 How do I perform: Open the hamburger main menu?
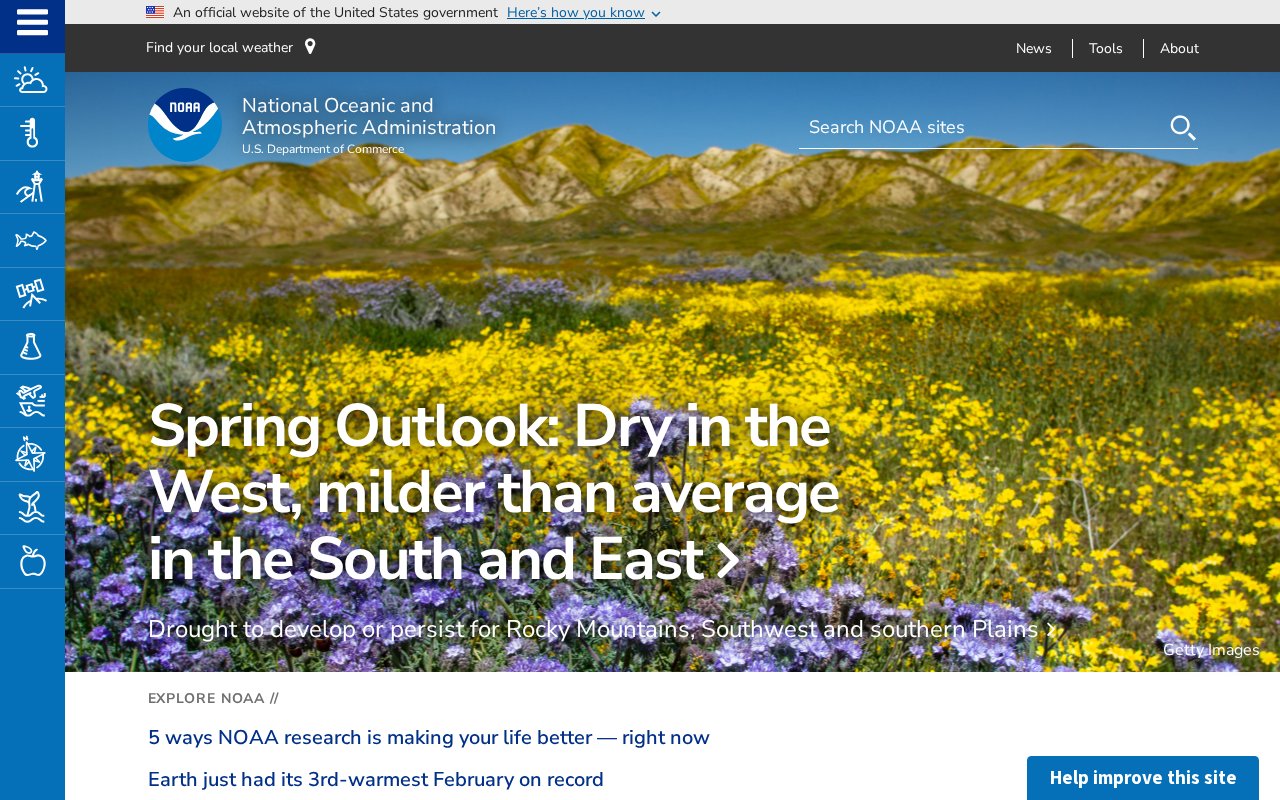tap(32, 23)
